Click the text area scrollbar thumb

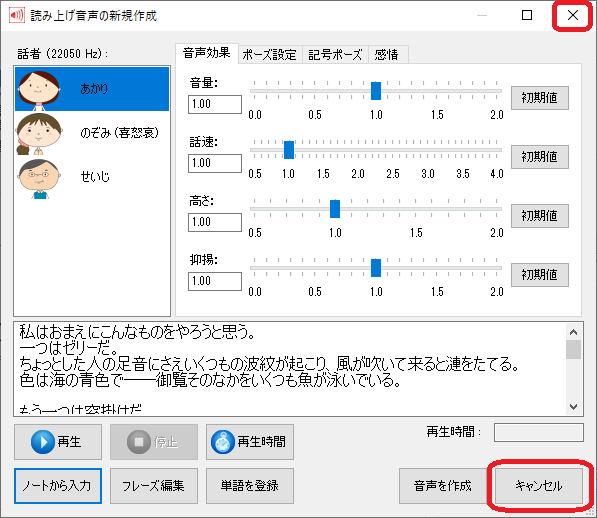point(573,349)
